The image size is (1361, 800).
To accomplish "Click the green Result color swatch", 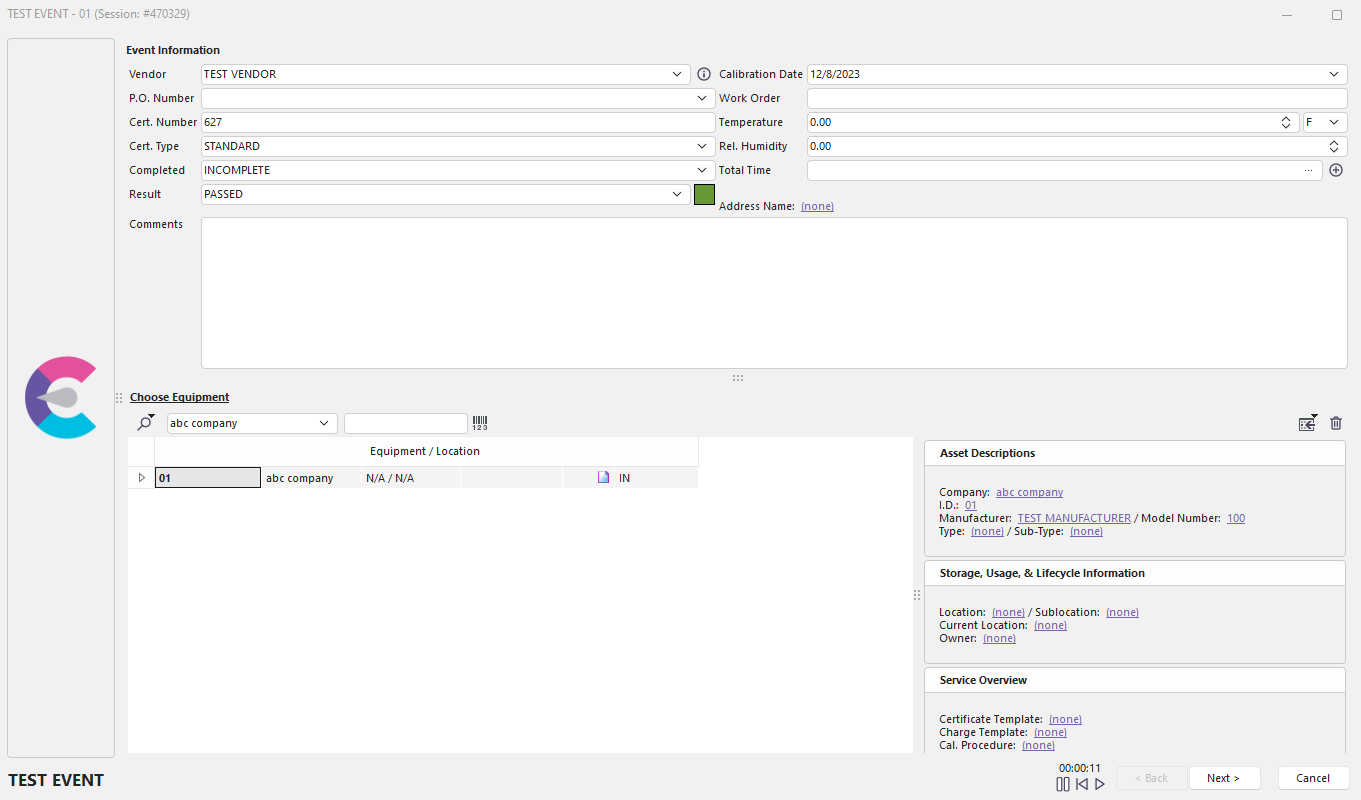I will [x=704, y=194].
